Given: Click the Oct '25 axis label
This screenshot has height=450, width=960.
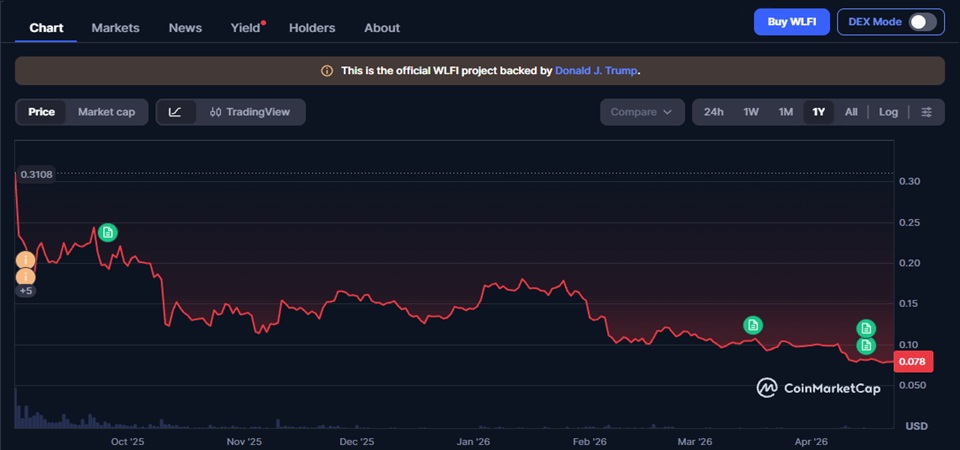Looking at the screenshot, I should coord(128,441).
